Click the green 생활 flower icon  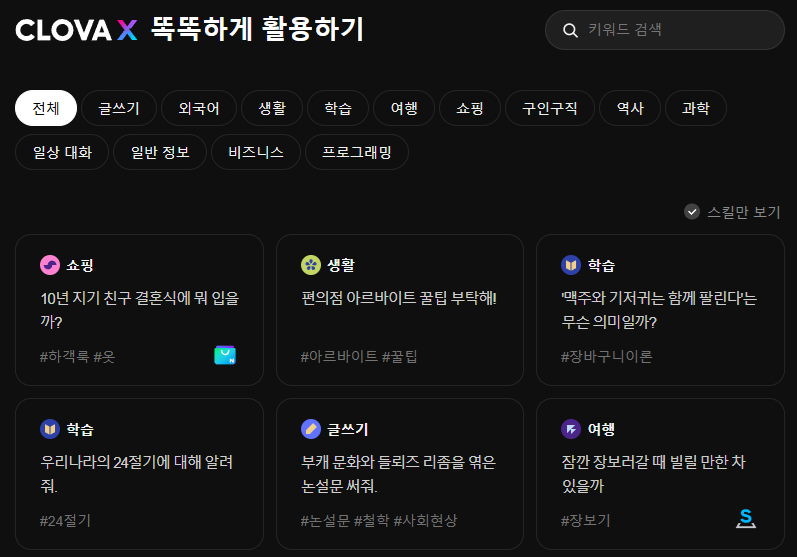coord(311,265)
